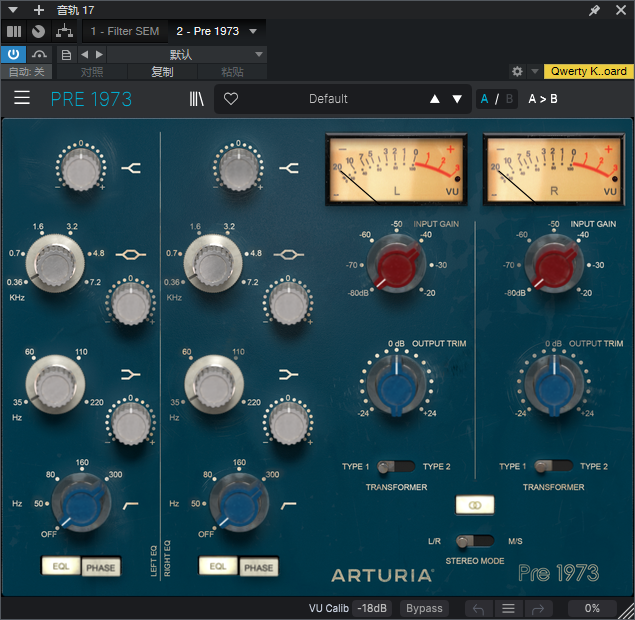This screenshot has width=635, height=620.
Task: Click the stereo link button
Action: pyautogui.click(x=475, y=505)
